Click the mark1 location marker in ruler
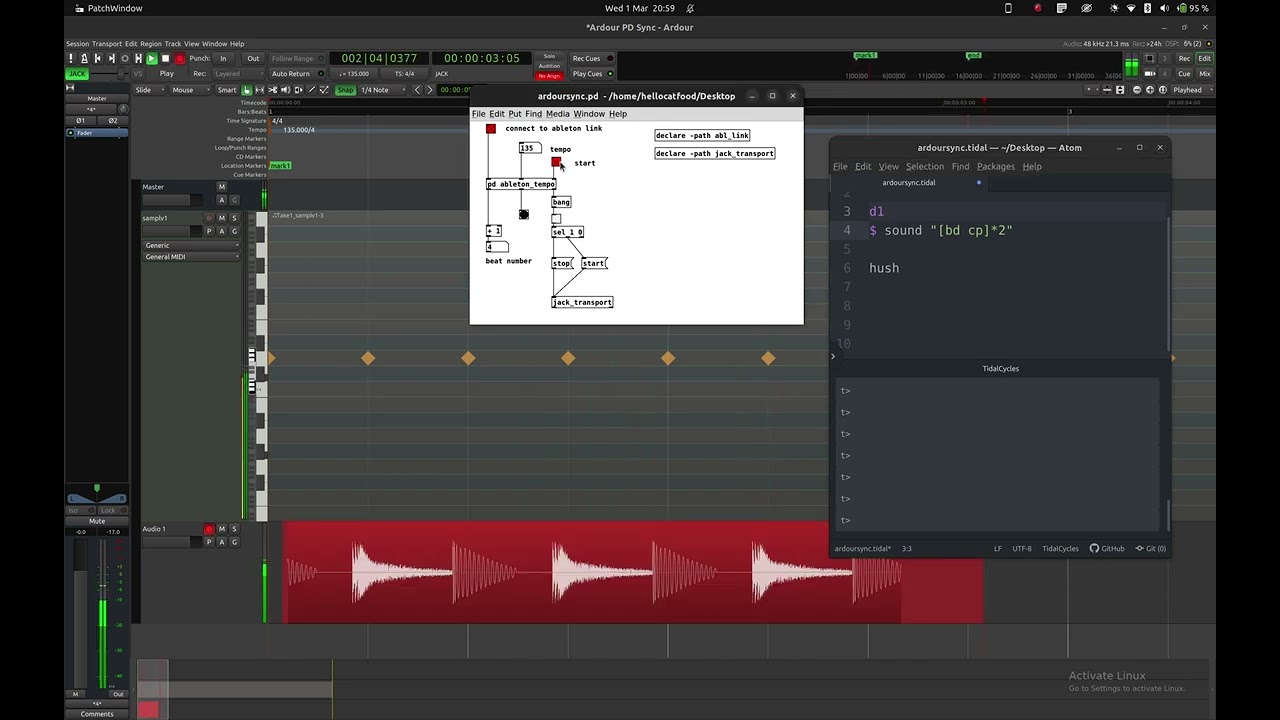Viewport: 1280px width, 720px height. (x=280, y=165)
